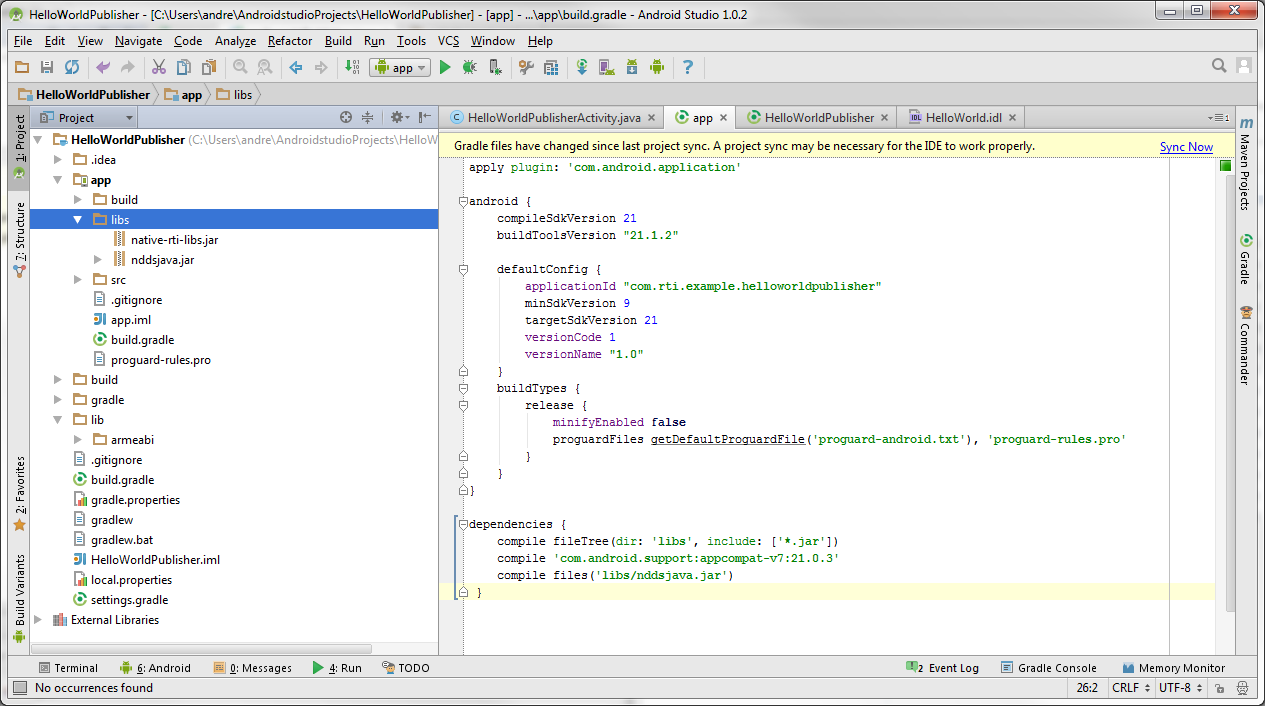Open the SDK Manager toolbar icon
This screenshot has height=706, width=1265.
(x=632, y=67)
